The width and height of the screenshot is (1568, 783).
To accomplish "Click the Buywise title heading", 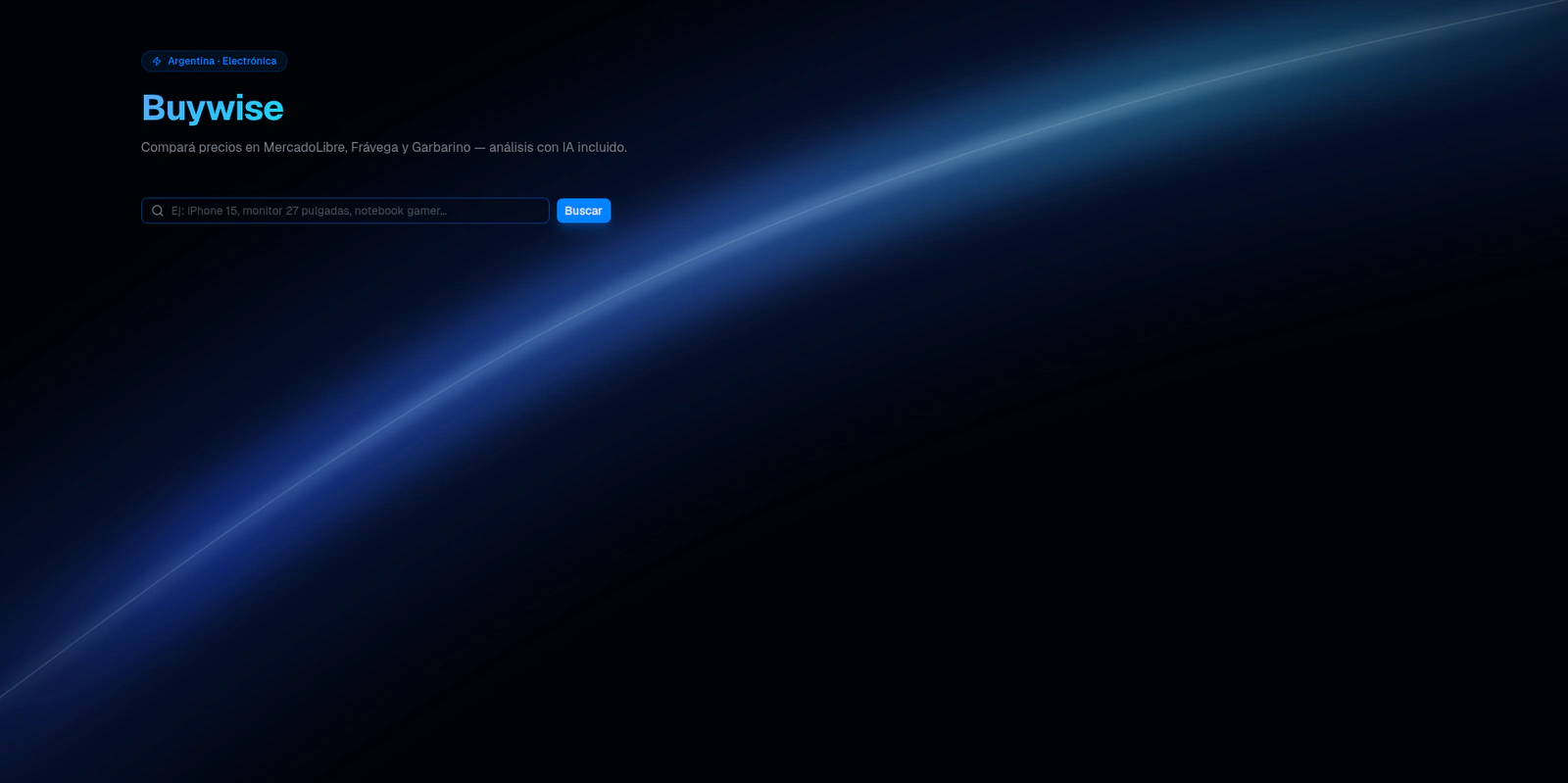I will 213,108.
